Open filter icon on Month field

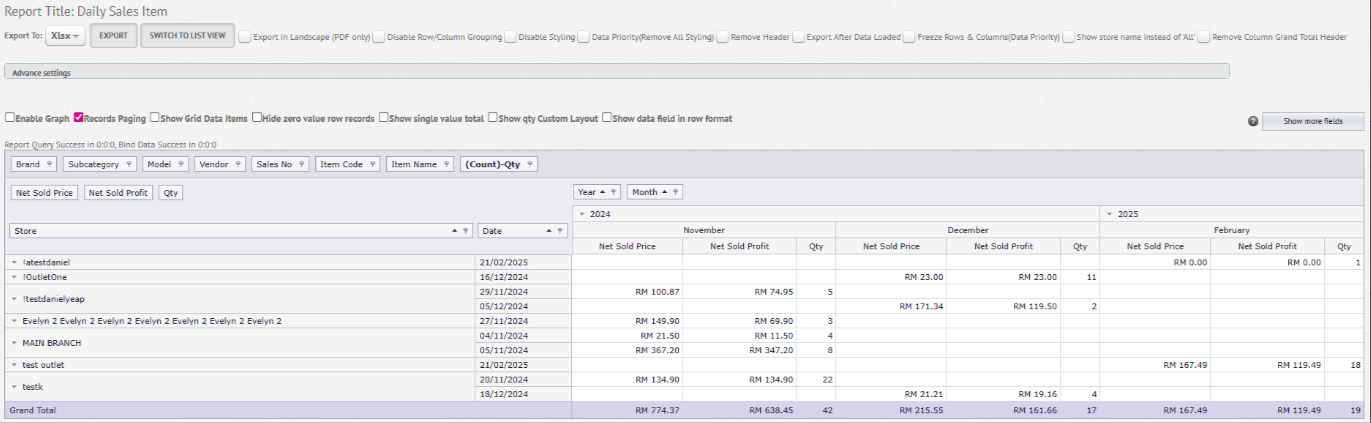pos(676,192)
